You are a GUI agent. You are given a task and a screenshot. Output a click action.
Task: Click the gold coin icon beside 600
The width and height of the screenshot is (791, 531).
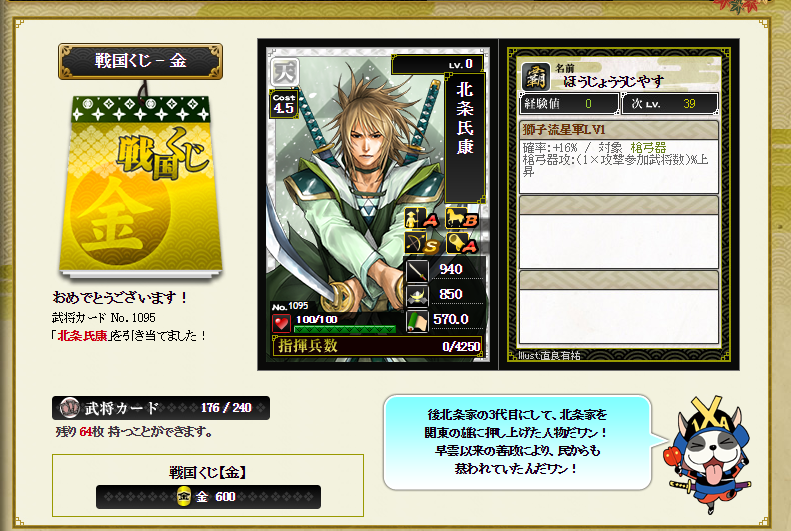coord(184,497)
